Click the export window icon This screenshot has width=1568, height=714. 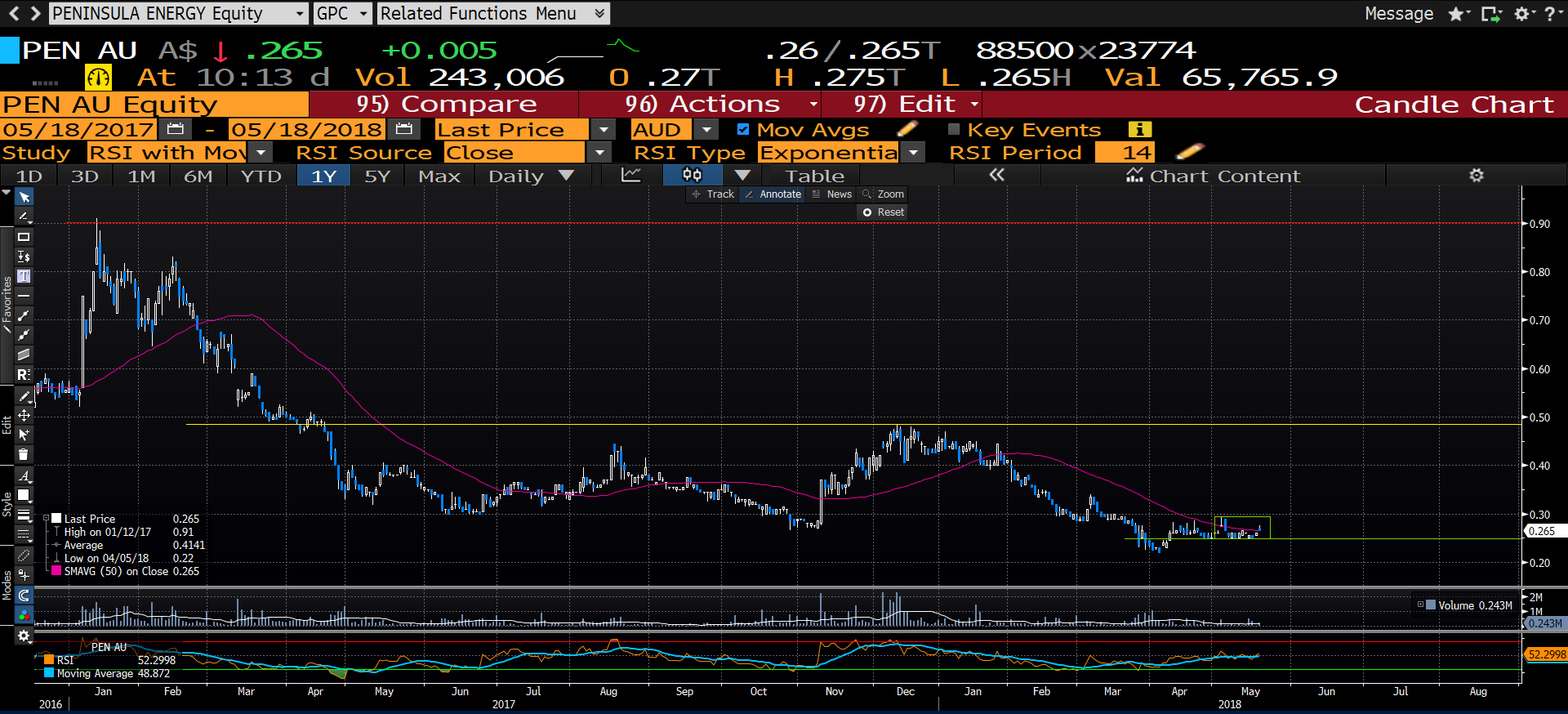point(1490,14)
